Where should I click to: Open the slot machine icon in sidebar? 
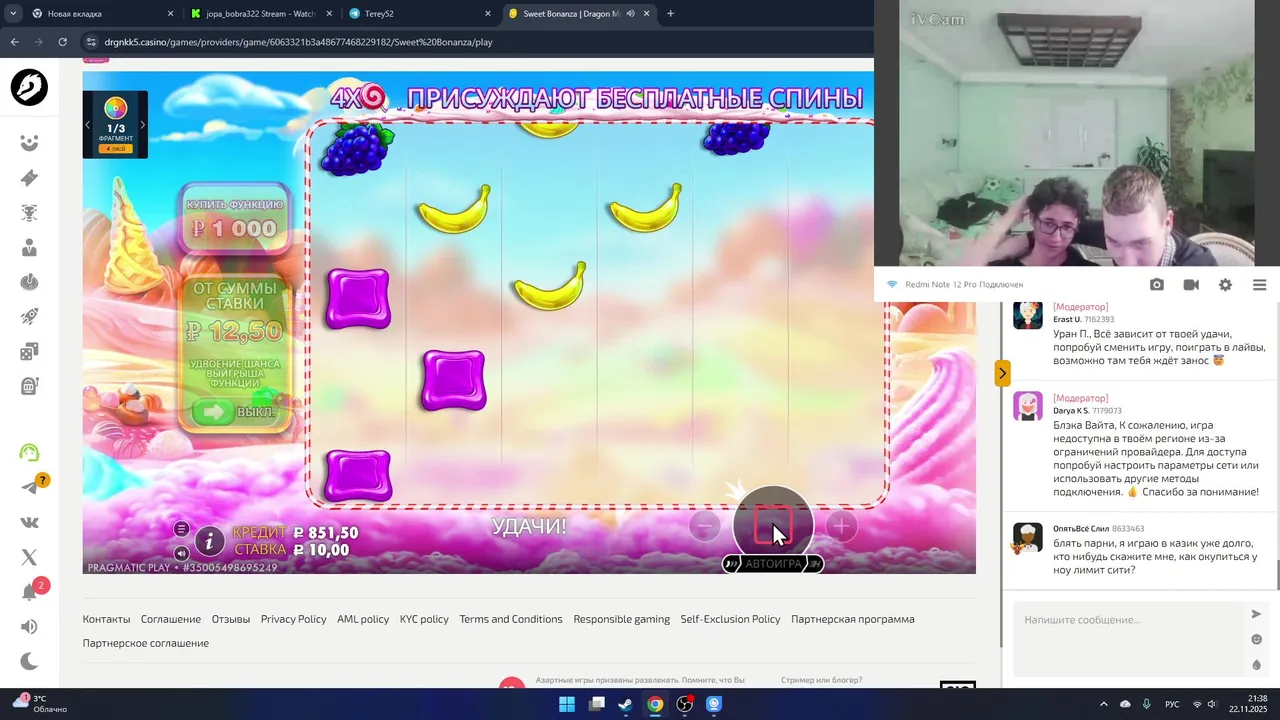pos(29,386)
